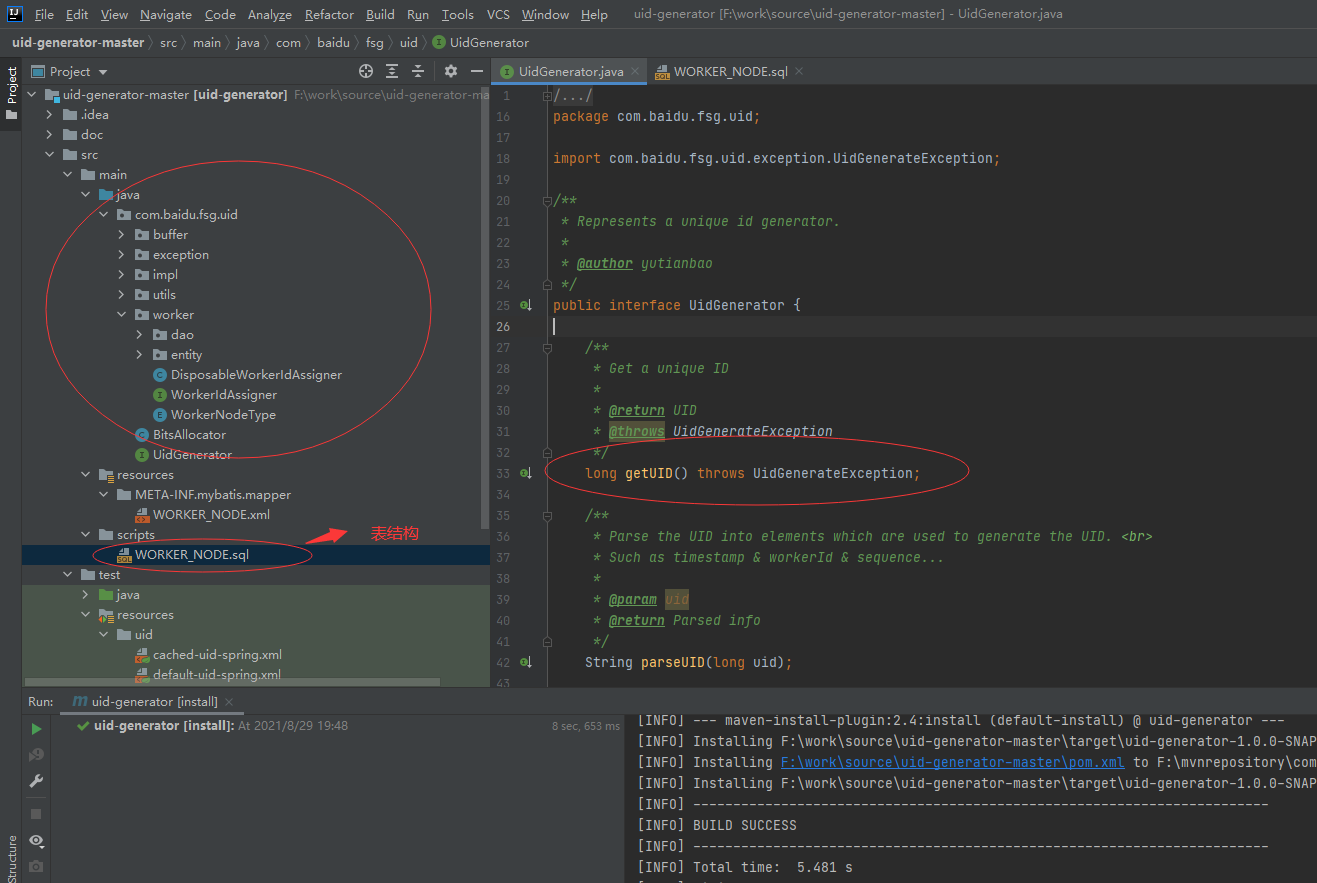Click the eye view options icon

point(36,841)
